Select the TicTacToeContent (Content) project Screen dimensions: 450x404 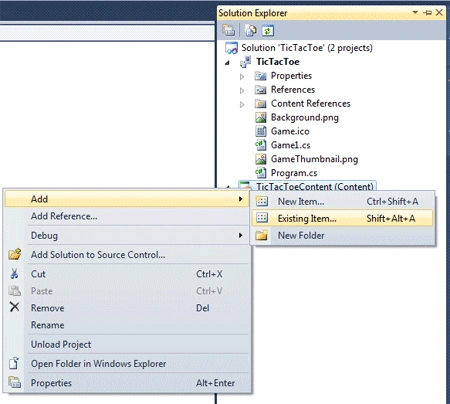(x=314, y=186)
